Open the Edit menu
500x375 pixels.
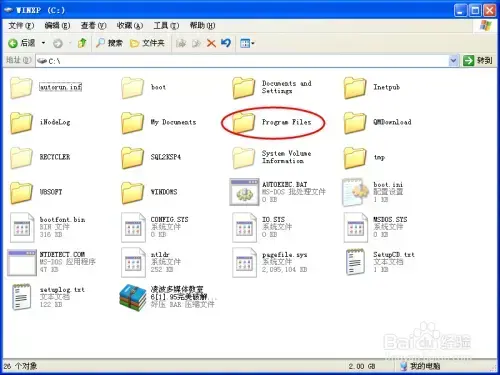click(x=57, y=25)
